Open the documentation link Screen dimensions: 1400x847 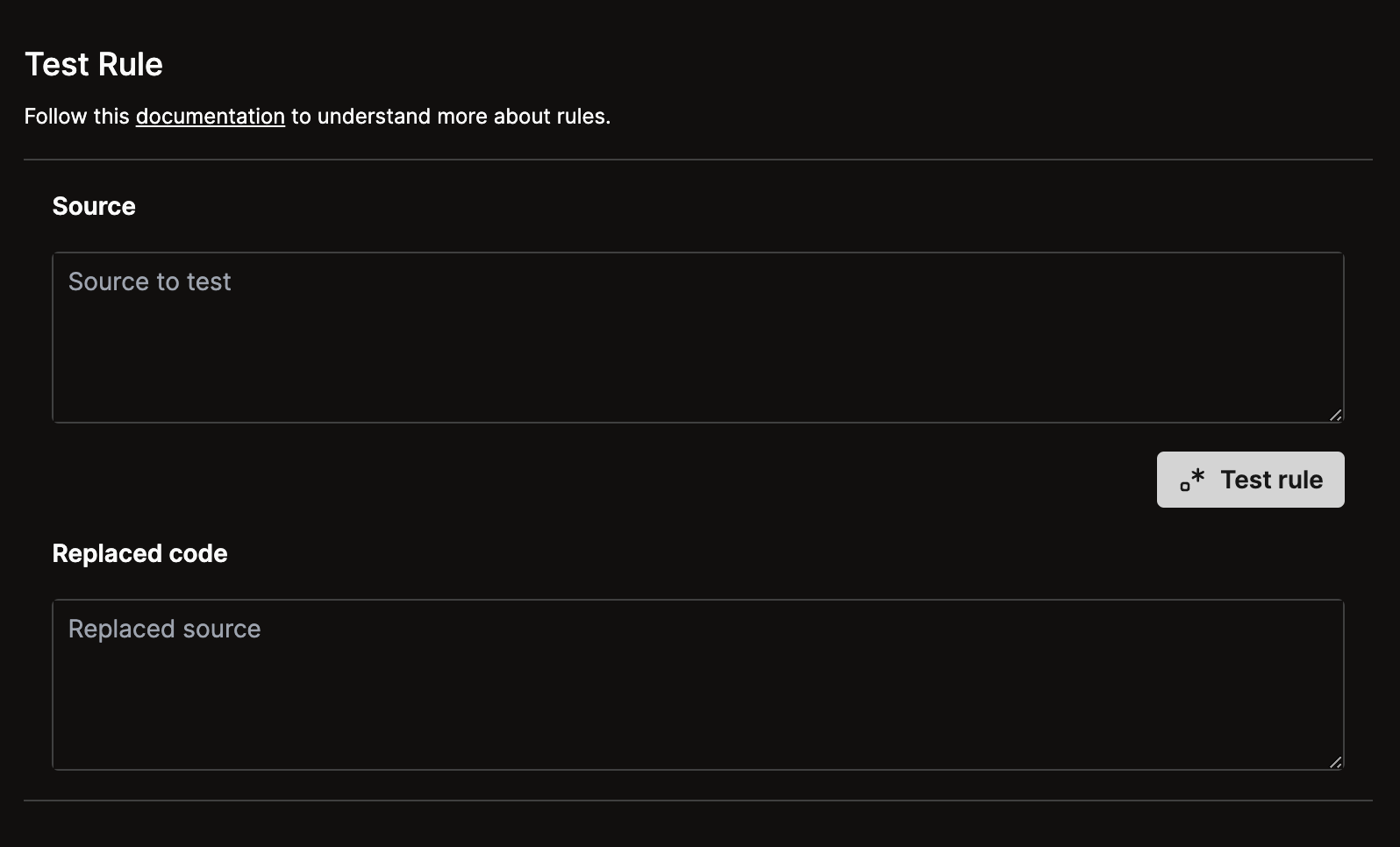point(210,116)
